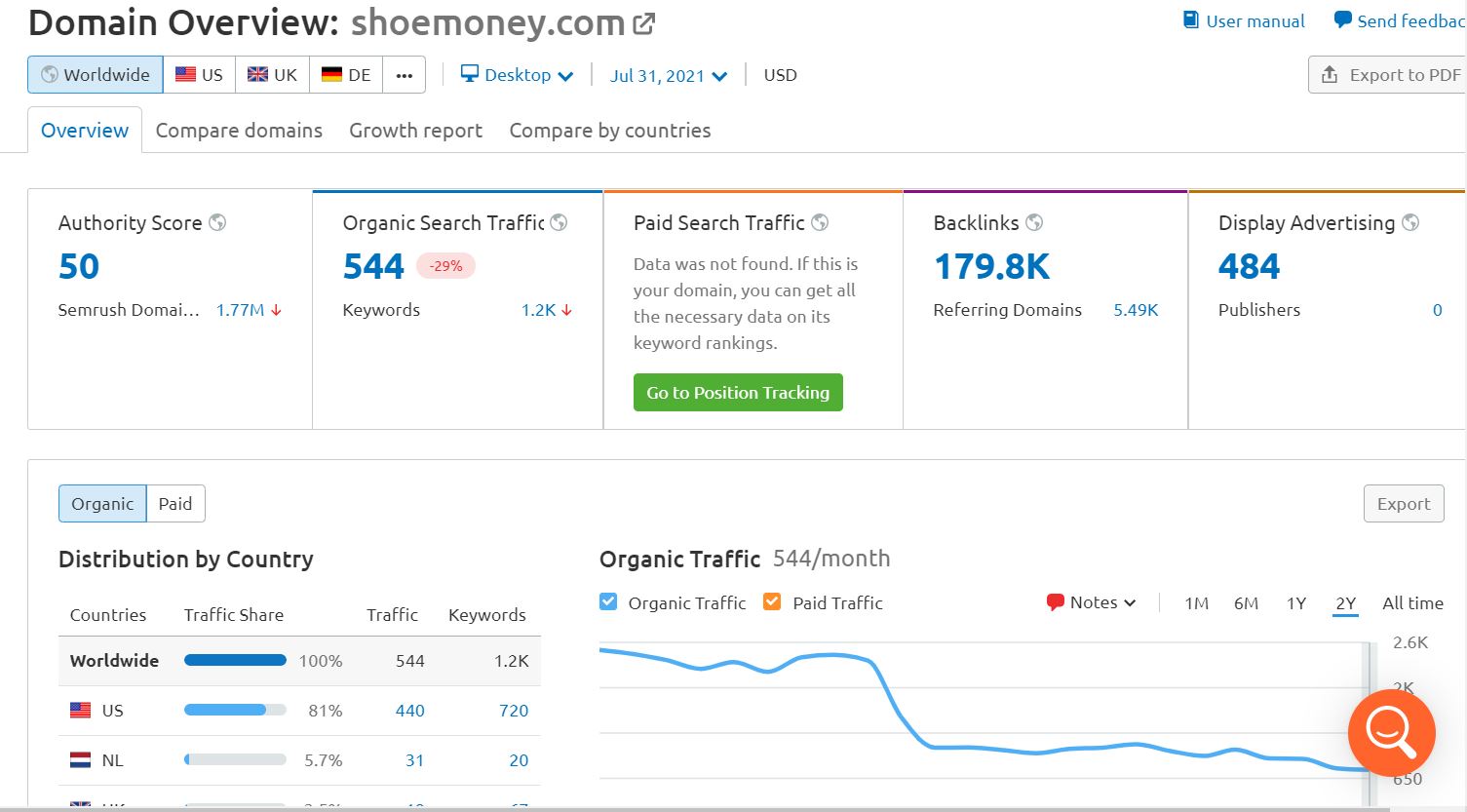Click the Export to PDF upload icon
1467x812 pixels.
(1330, 75)
